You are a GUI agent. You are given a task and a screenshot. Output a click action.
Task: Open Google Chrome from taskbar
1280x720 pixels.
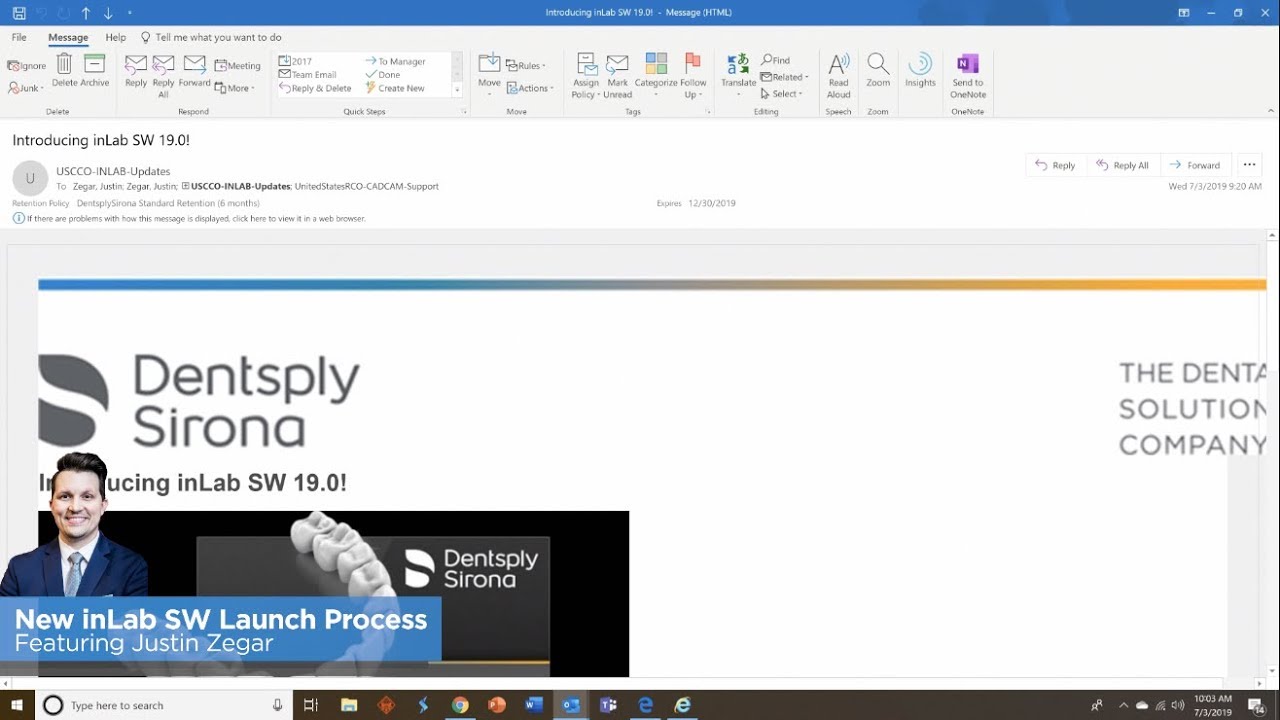[460, 705]
